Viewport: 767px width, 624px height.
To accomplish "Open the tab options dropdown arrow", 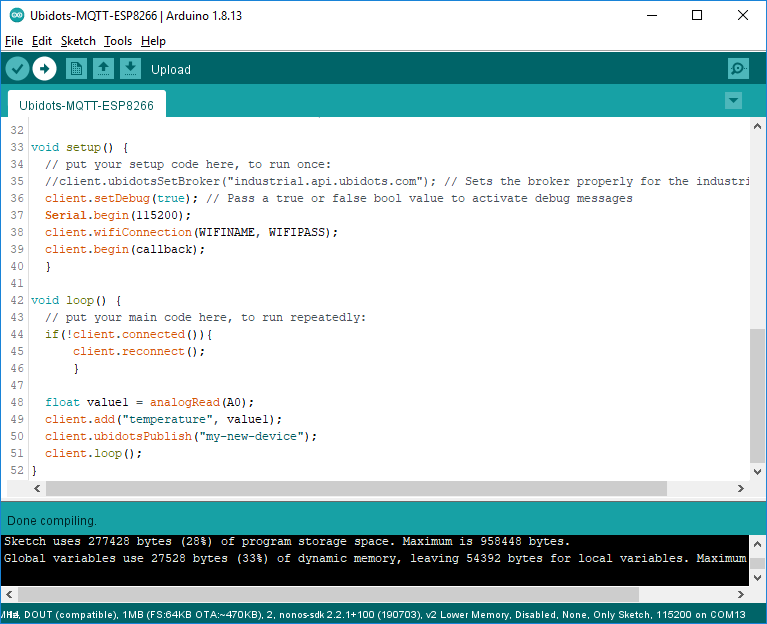I will tap(733, 101).
